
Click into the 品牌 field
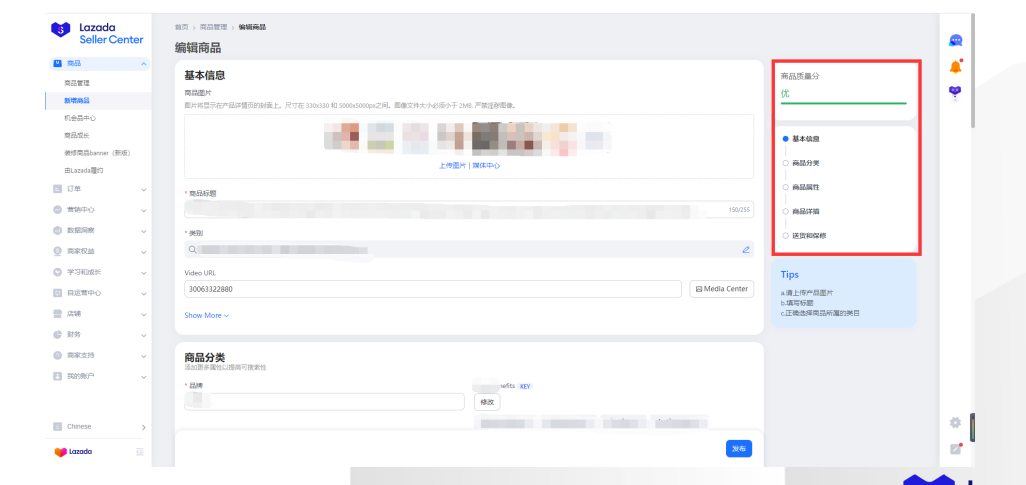point(325,402)
